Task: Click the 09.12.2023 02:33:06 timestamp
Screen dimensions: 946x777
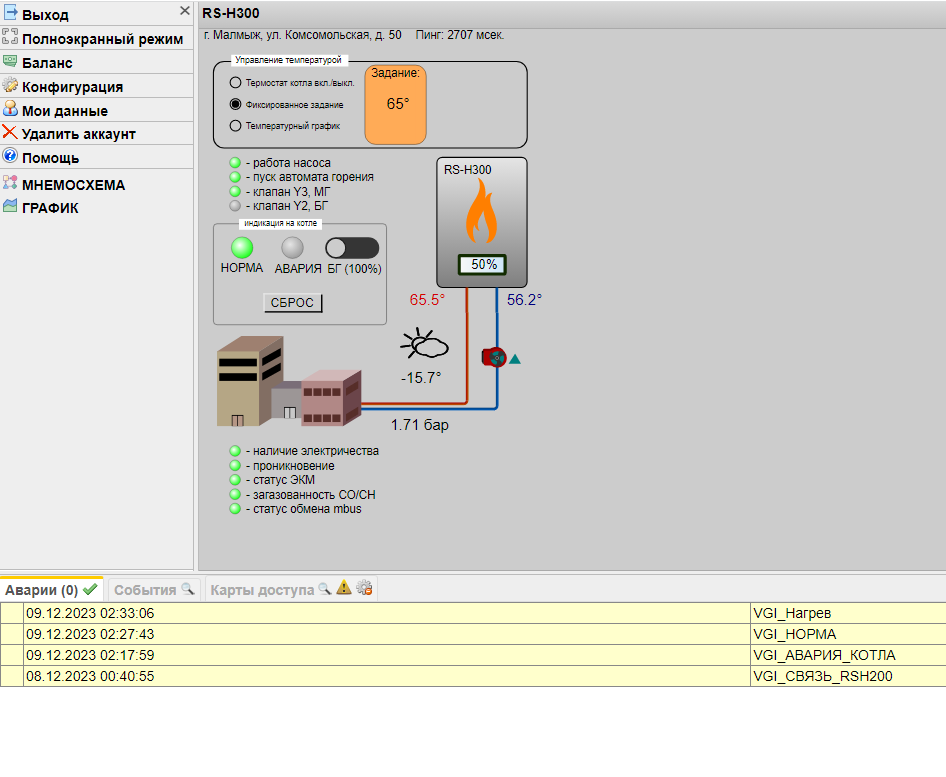Action: click(90, 614)
